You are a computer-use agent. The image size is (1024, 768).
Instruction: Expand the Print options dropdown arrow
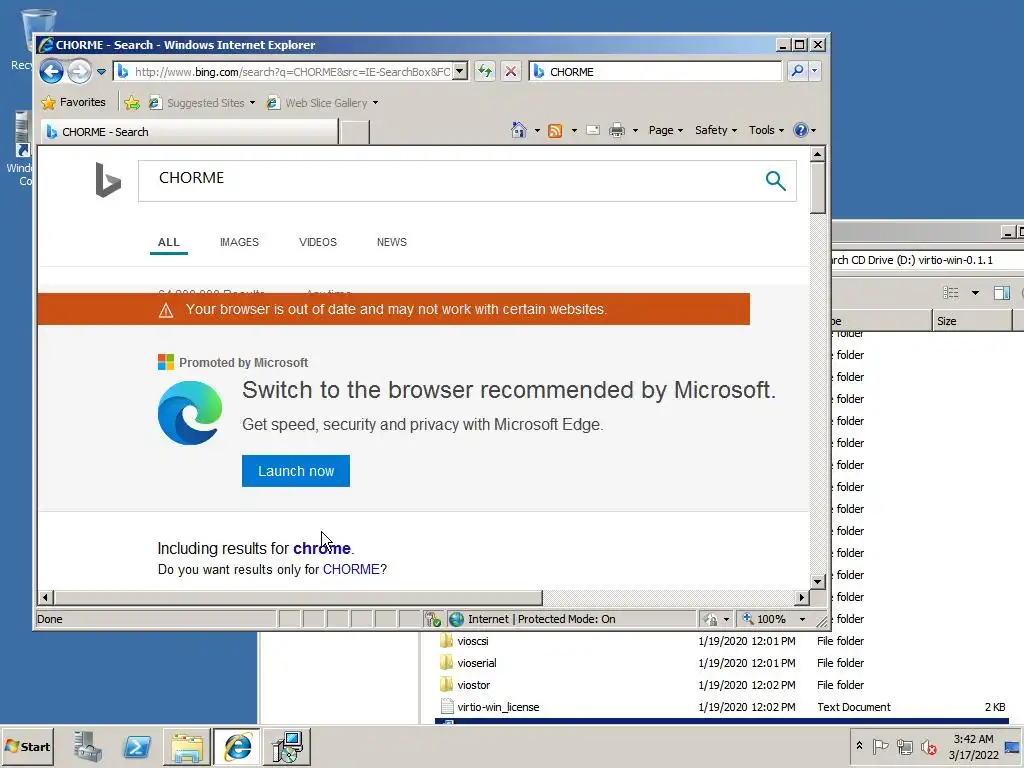click(x=635, y=131)
